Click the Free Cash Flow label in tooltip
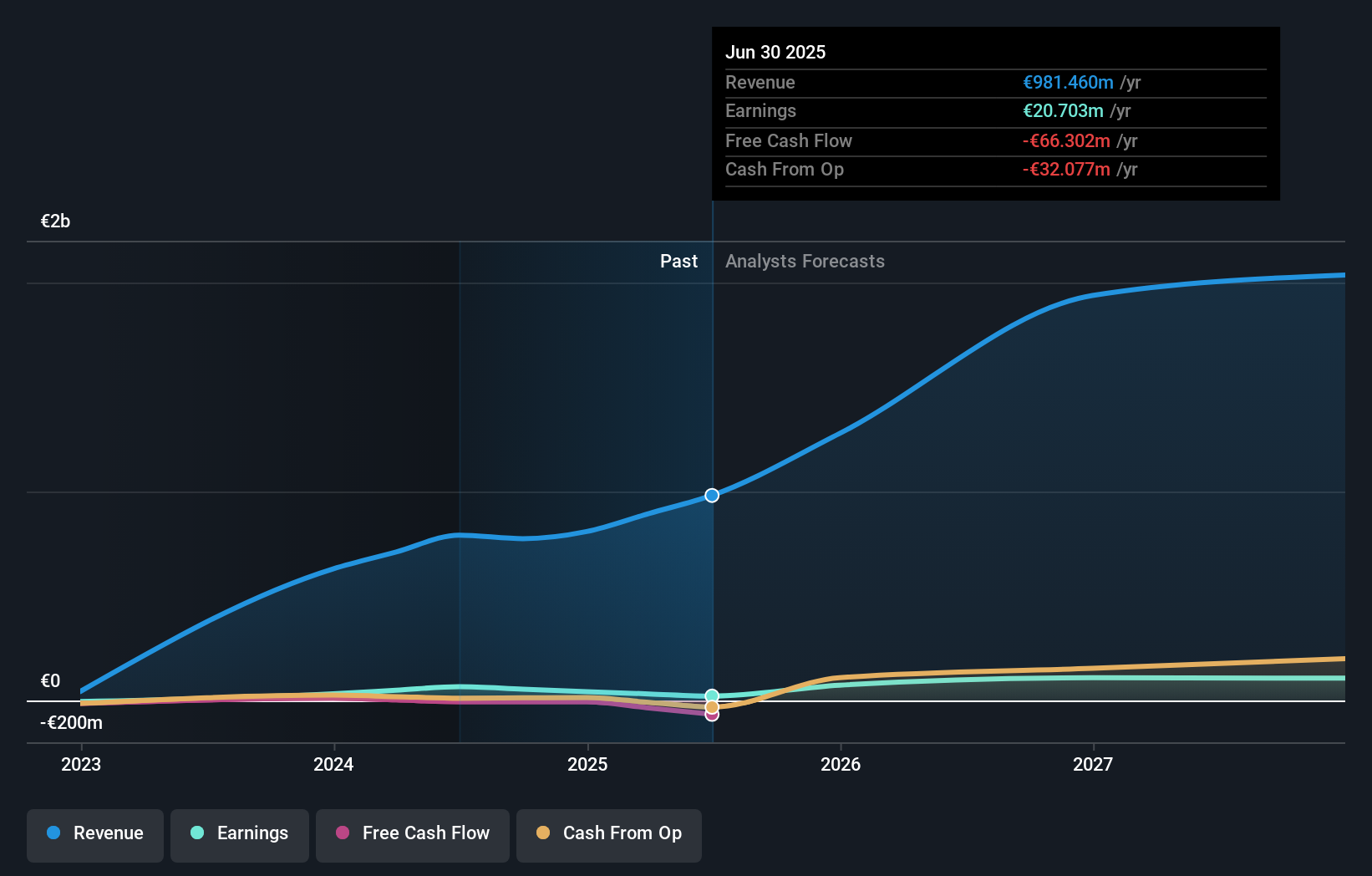The width and height of the screenshot is (1372, 876). pyautogui.click(x=789, y=140)
